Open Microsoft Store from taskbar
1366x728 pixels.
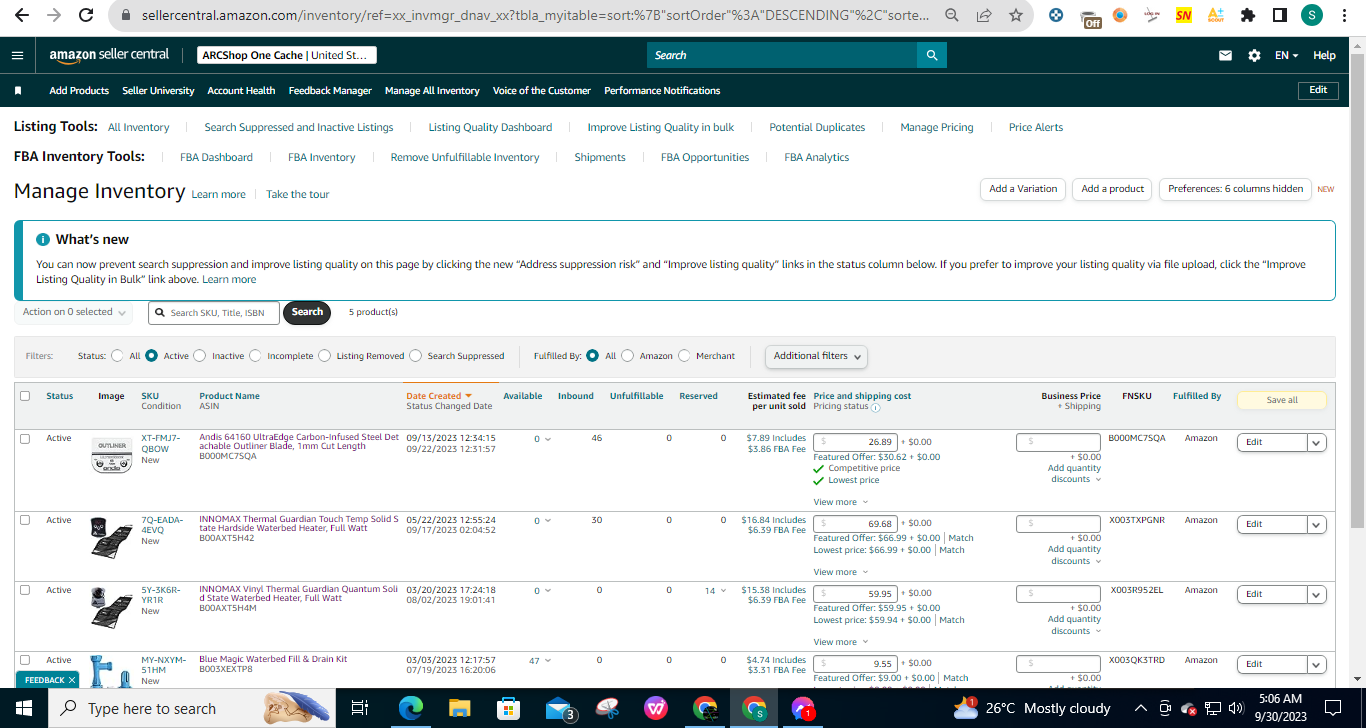(508, 708)
